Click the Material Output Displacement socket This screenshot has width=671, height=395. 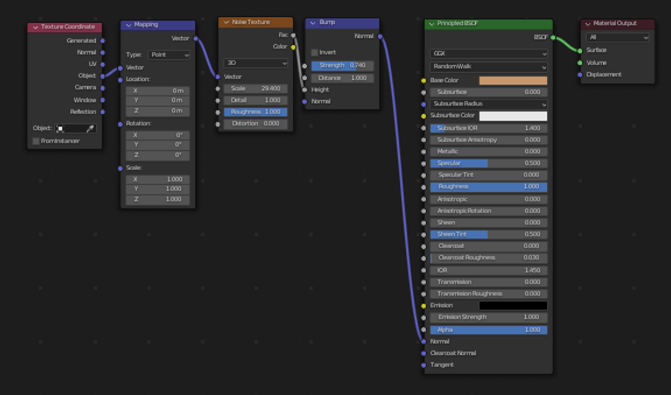580,74
